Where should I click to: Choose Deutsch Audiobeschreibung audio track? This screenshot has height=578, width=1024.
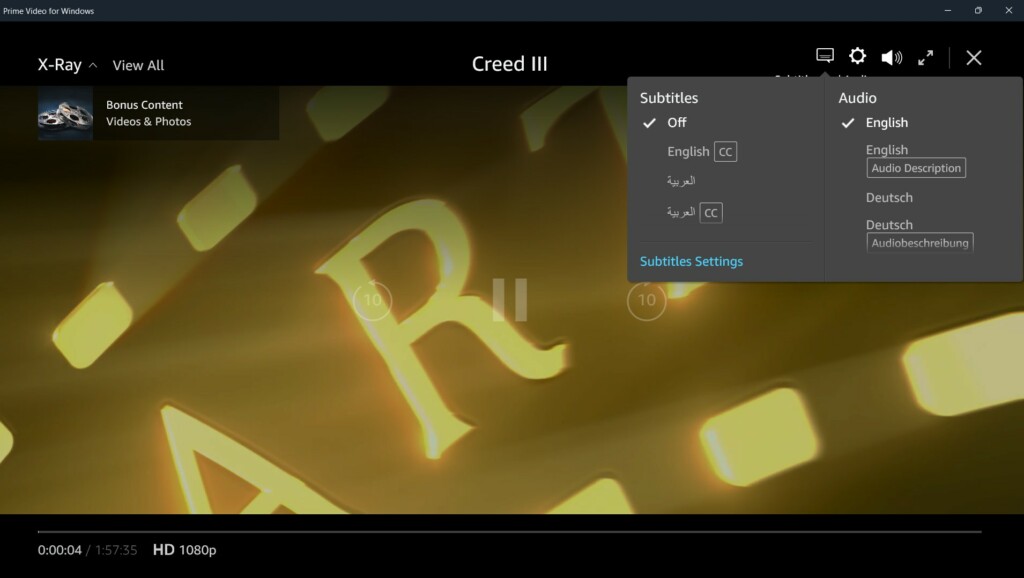918,235
